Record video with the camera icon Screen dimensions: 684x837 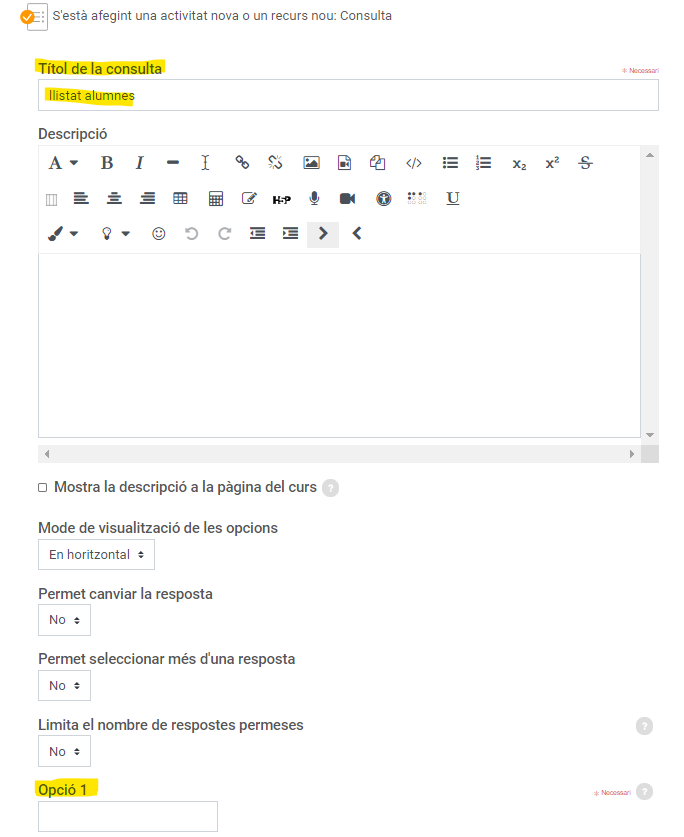point(347,199)
